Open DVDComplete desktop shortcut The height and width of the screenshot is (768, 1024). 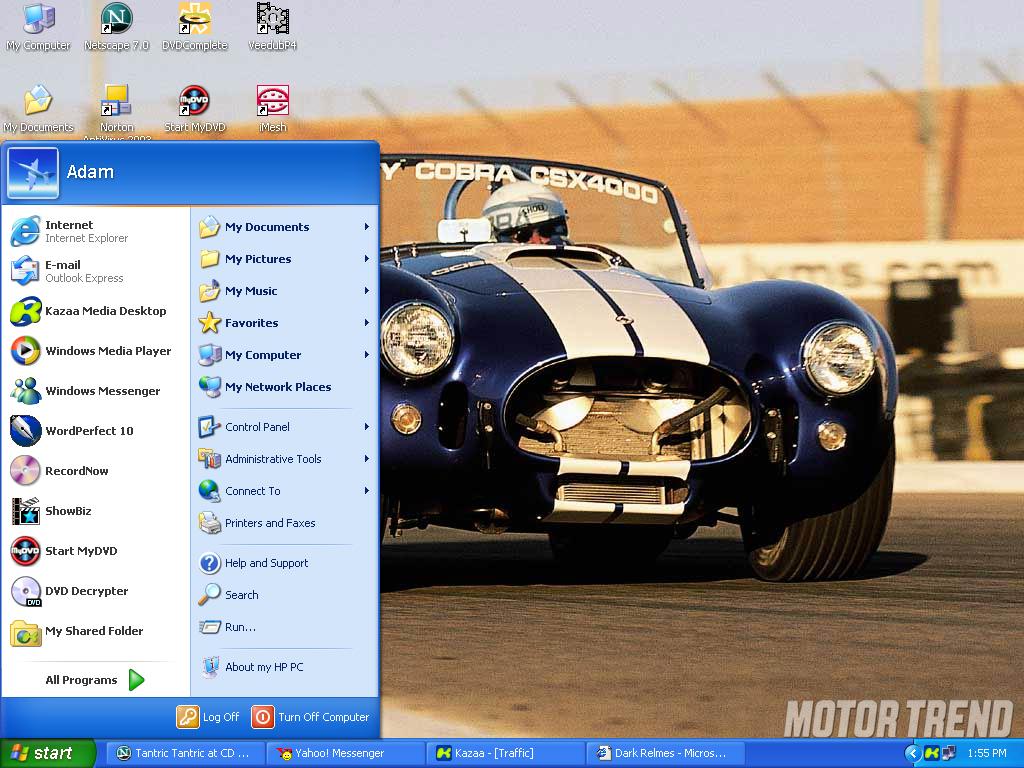point(195,27)
